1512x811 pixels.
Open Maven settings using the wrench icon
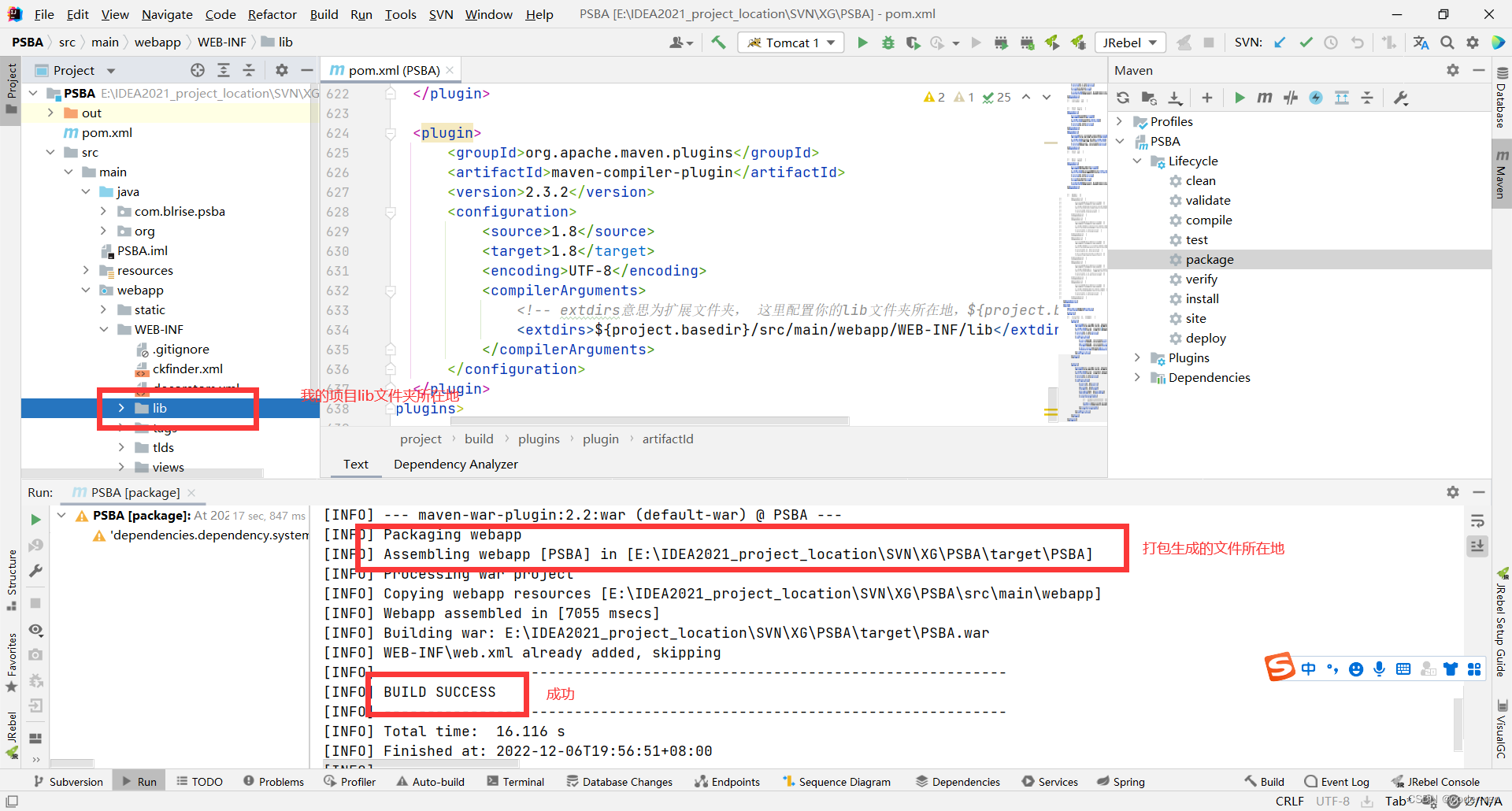point(1401,98)
